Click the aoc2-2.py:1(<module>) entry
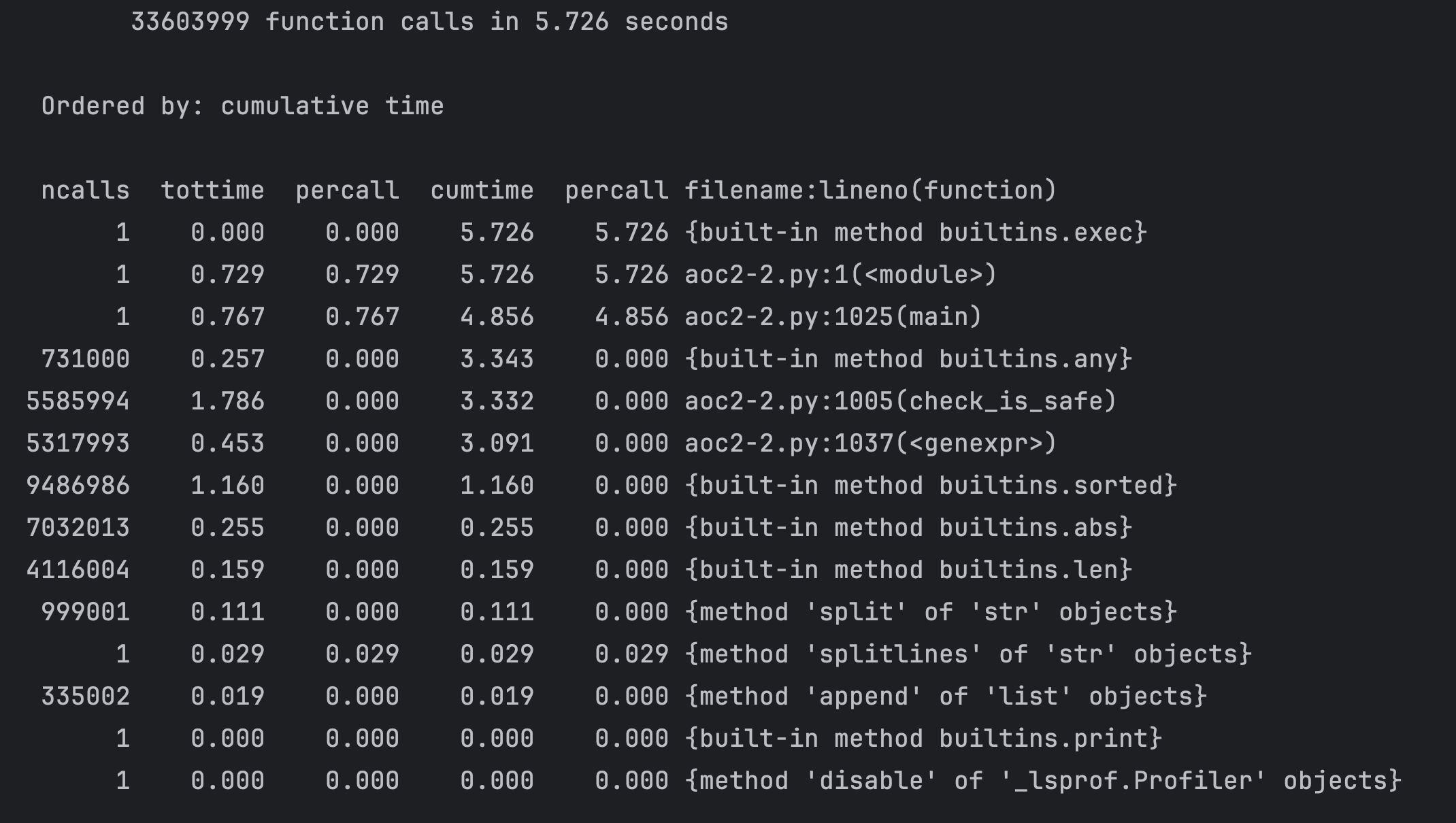 click(840, 275)
